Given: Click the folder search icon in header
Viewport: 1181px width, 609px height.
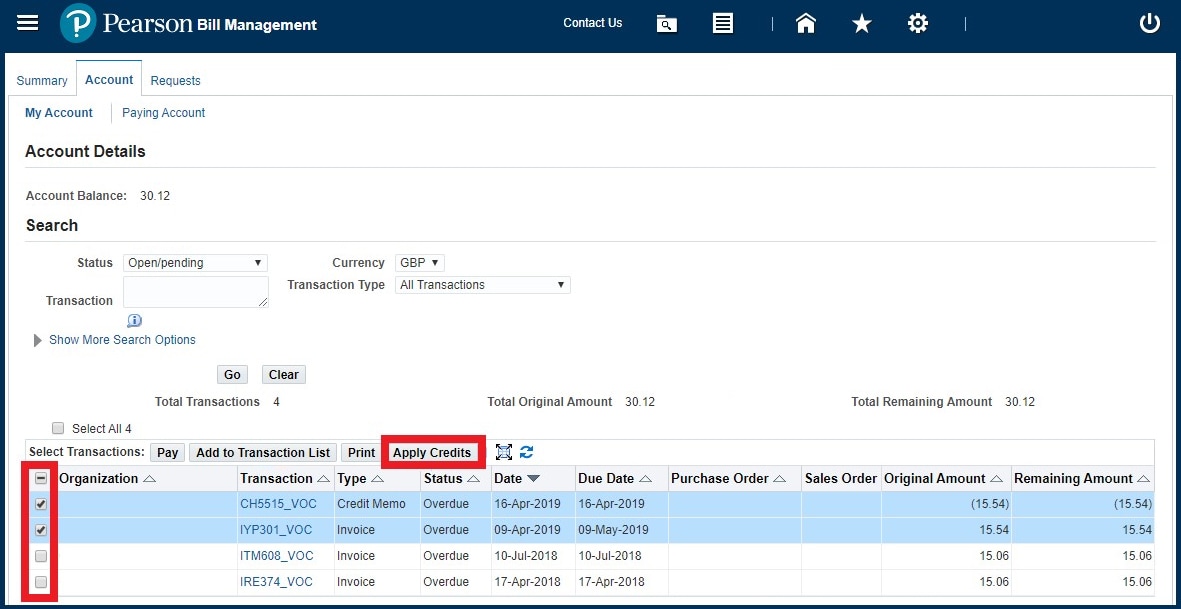Looking at the screenshot, I should tap(667, 24).
